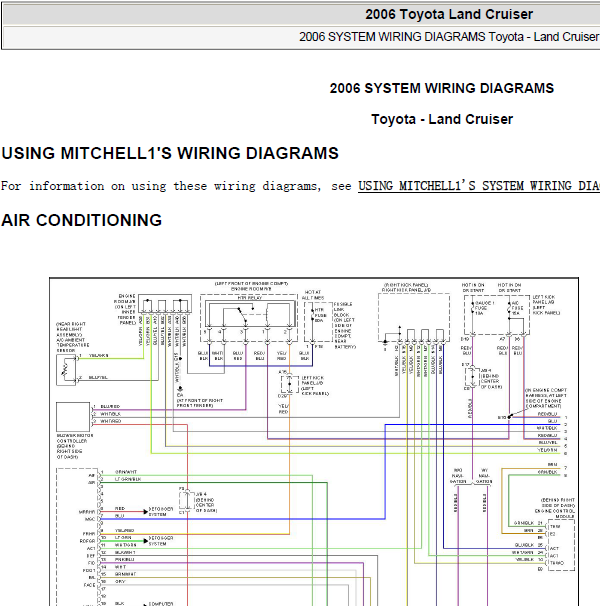The image size is (600, 606).
Task: Click the '2006 SYSTEM WIRING DIAGRAMS Toyota - Land Cruiser' subtitle bar
Action: (449, 37)
